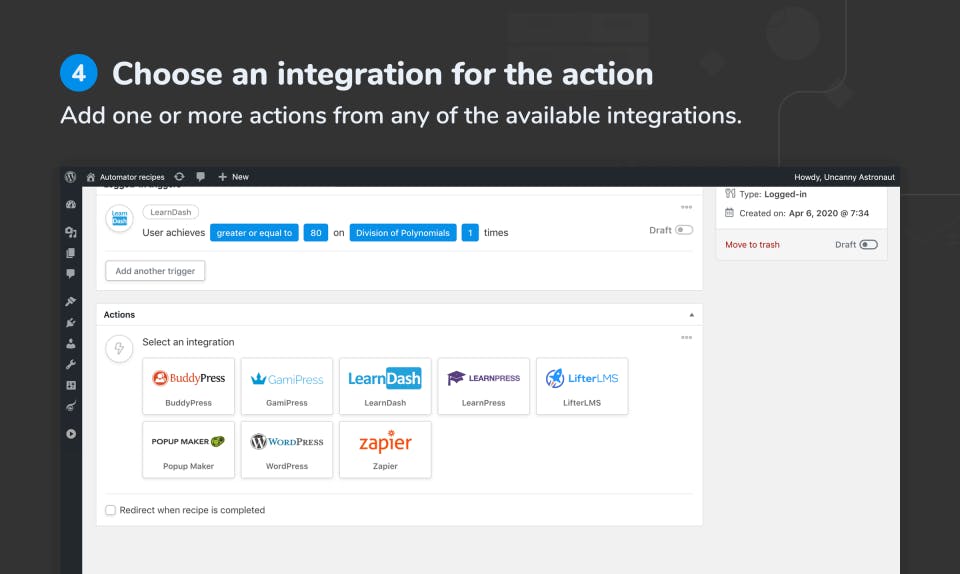The image size is (960, 574).
Task: Collapse the Actions panel arrow
Action: click(x=691, y=315)
